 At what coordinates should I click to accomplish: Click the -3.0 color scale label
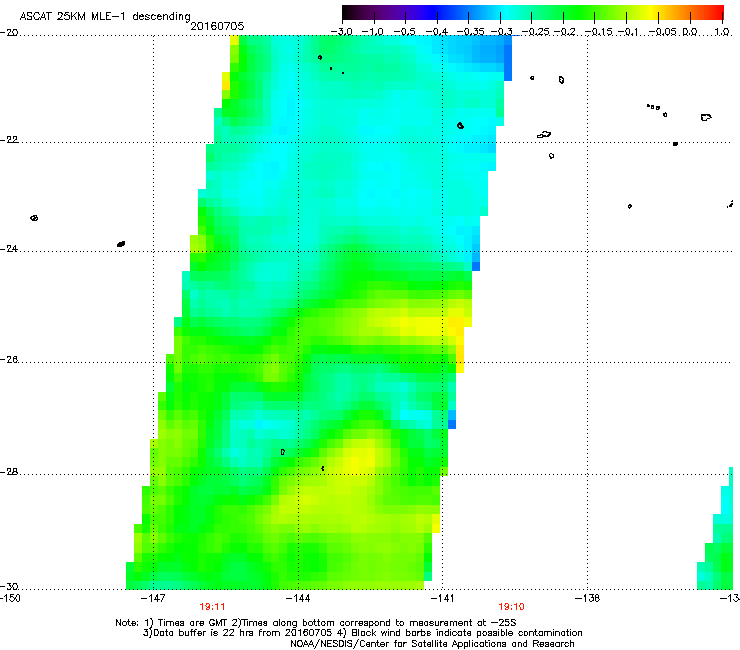tap(342, 32)
